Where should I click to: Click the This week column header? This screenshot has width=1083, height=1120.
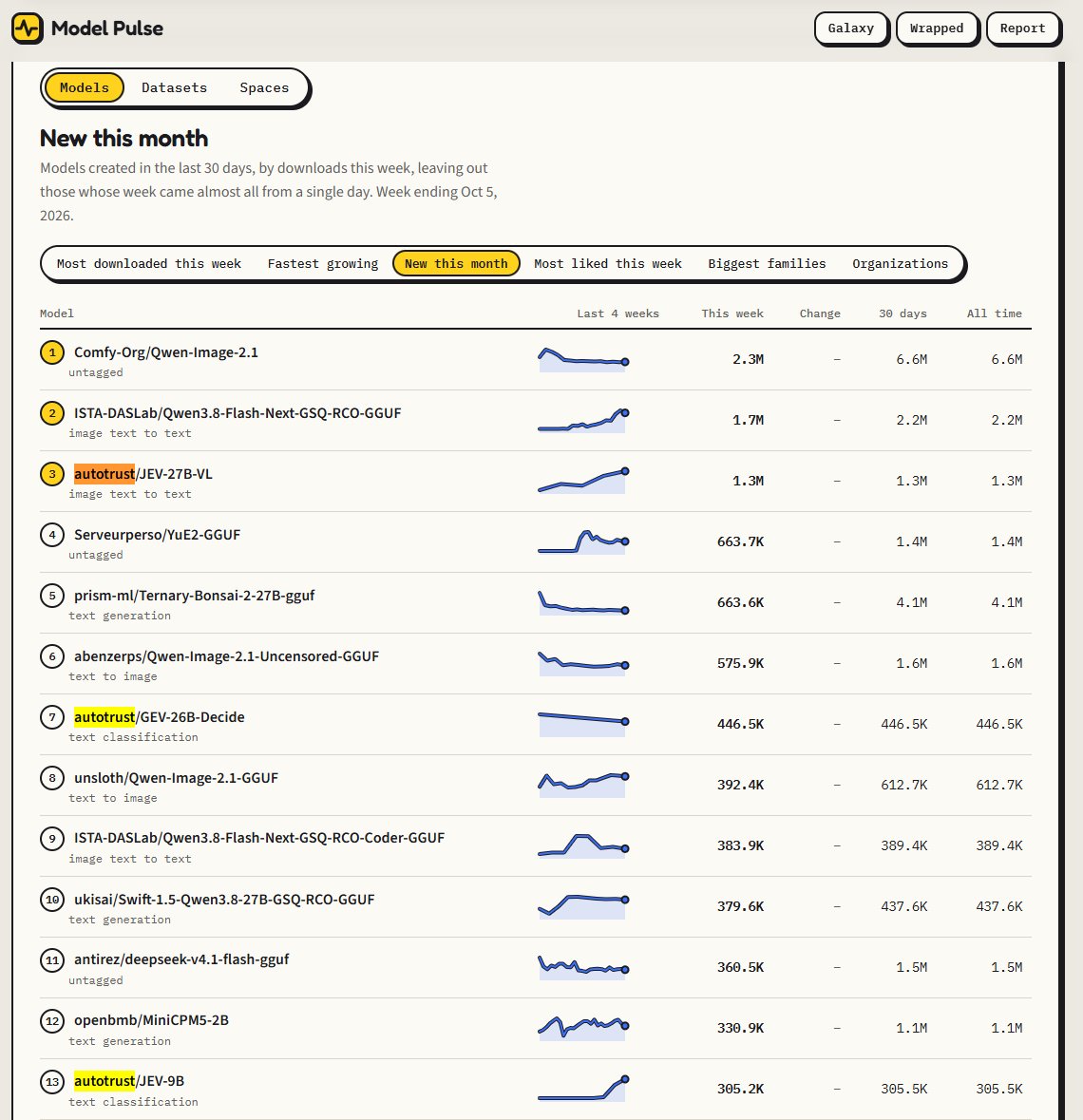pyautogui.click(x=732, y=313)
